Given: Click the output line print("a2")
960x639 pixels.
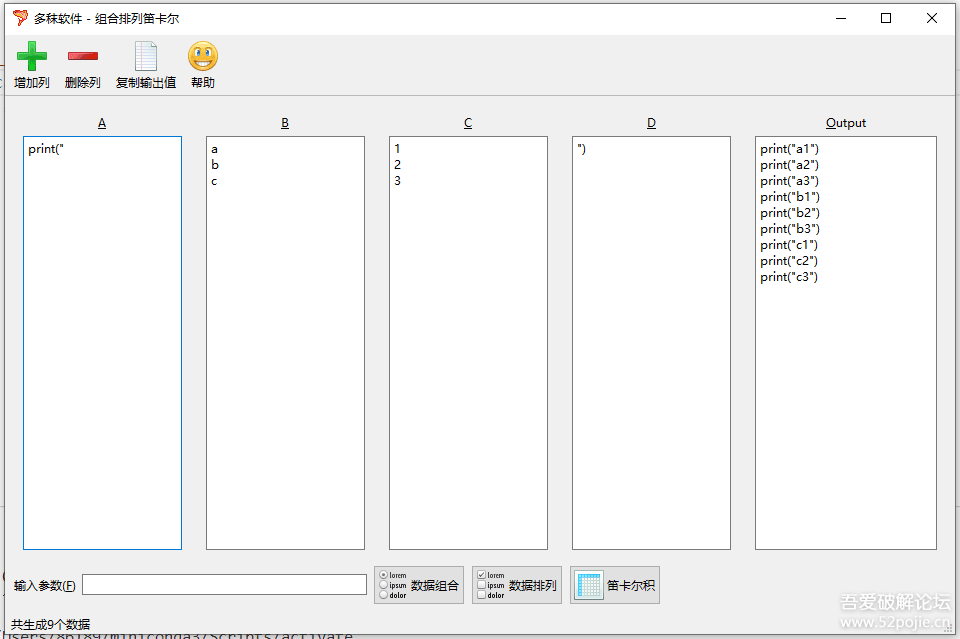Looking at the screenshot, I should pos(789,165).
